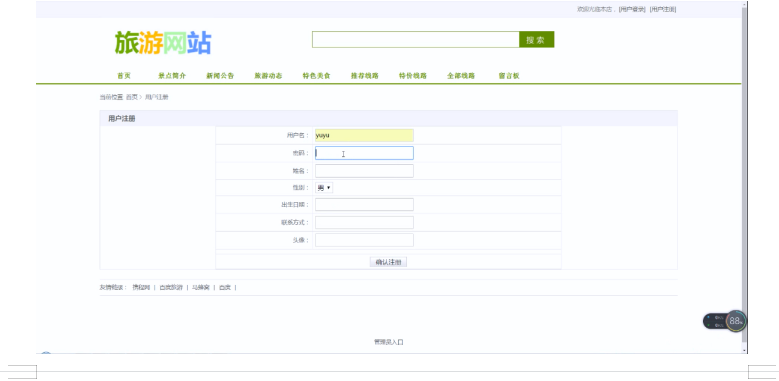Click the 用户注册 panel heading text
The width and height of the screenshot is (779, 381).
(122, 119)
